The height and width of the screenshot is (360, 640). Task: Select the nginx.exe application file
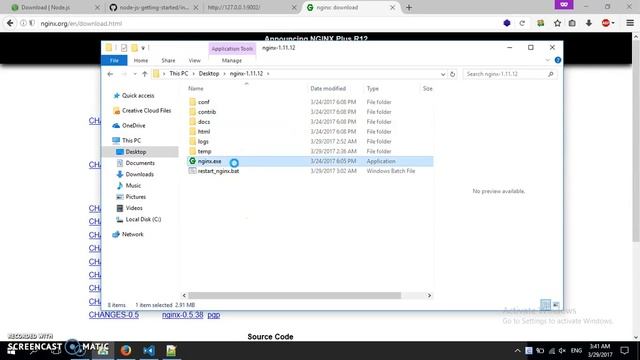coord(209,161)
